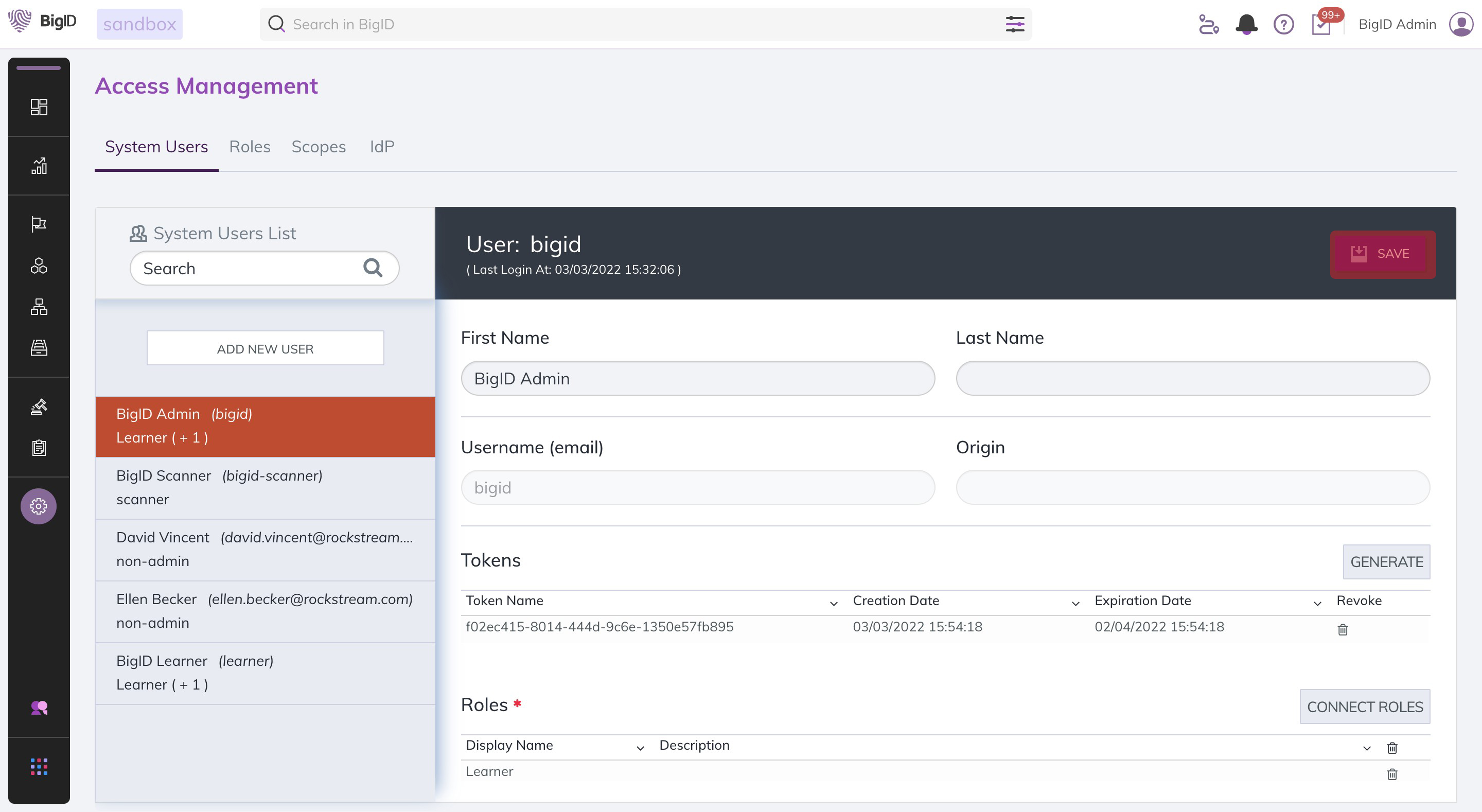1482x812 pixels.
Task: Open the apps grid icon in sidebar
Action: pyautogui.click(x=39, y=766)
